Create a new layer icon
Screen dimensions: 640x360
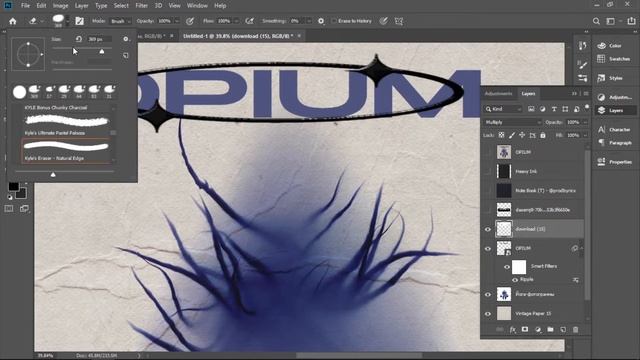pos(563,330)
